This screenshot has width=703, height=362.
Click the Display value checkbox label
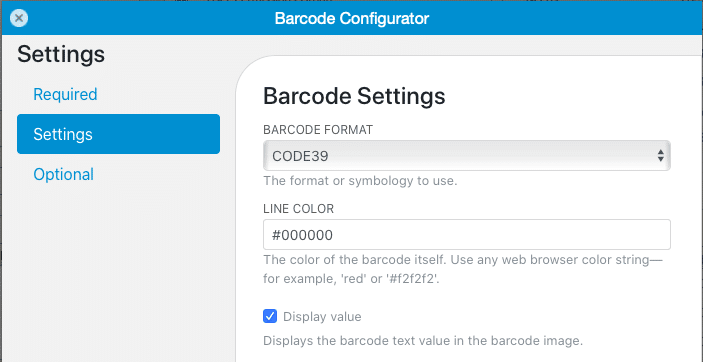click(x=322, y=317)
